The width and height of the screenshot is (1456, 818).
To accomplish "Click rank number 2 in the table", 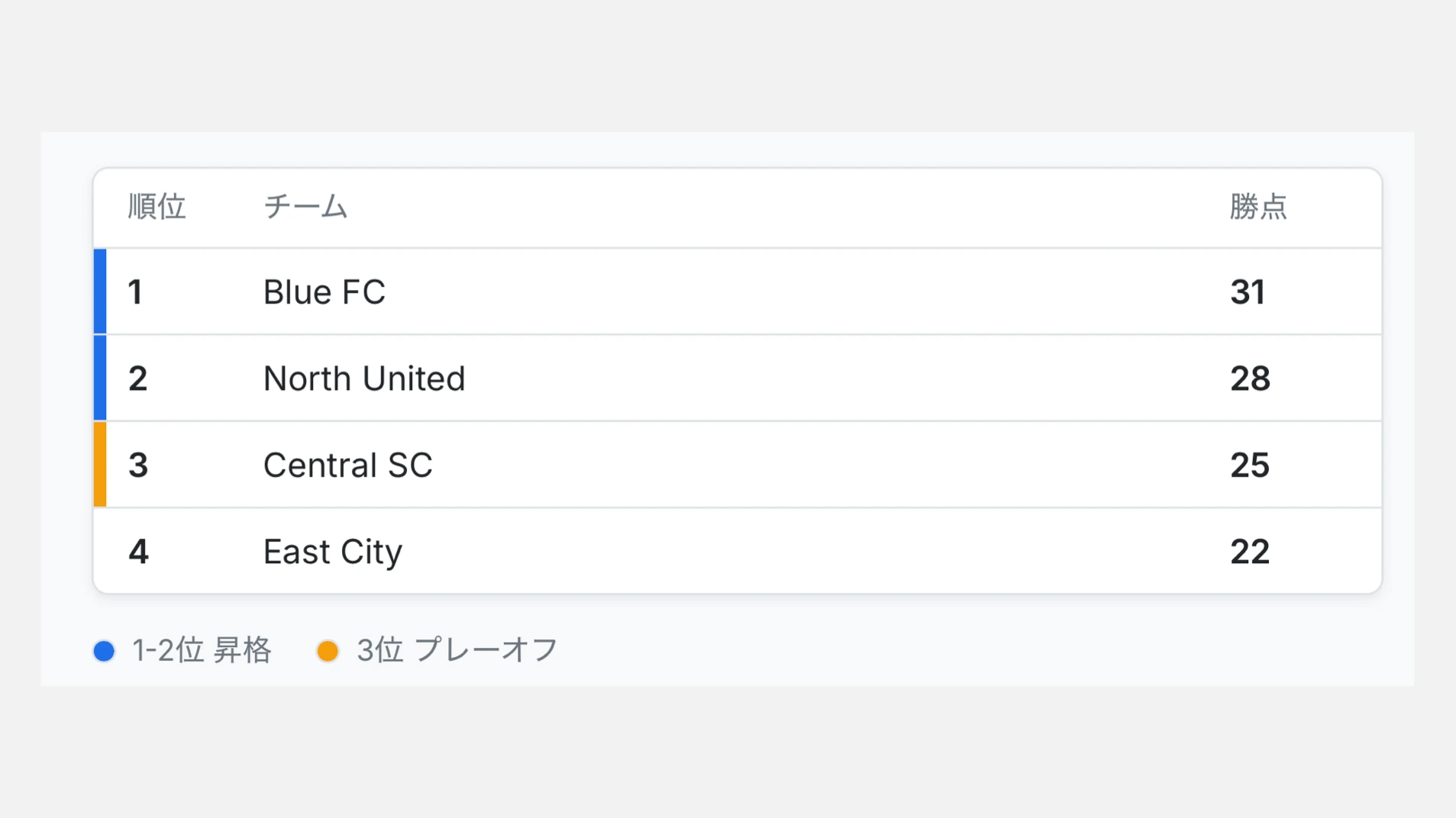I will (x=137, y=378).
